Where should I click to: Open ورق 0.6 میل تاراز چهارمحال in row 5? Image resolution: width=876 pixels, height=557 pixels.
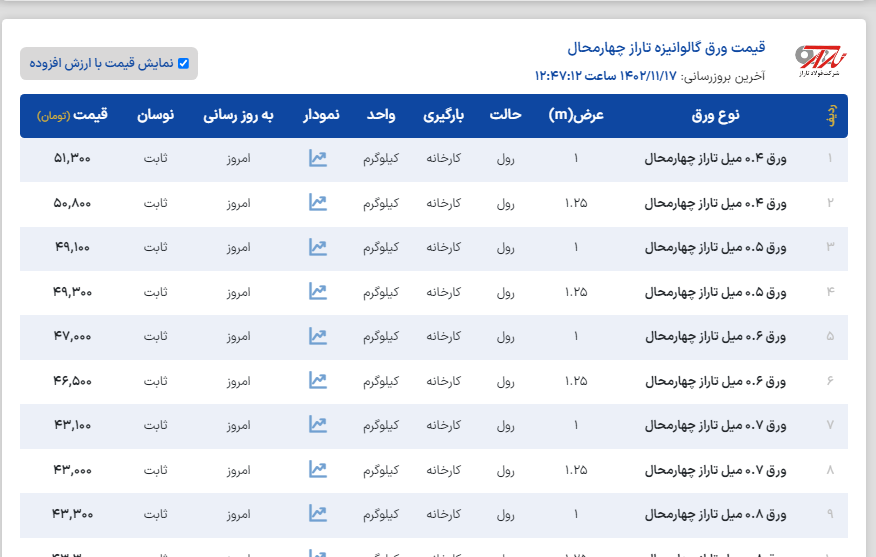715,337
